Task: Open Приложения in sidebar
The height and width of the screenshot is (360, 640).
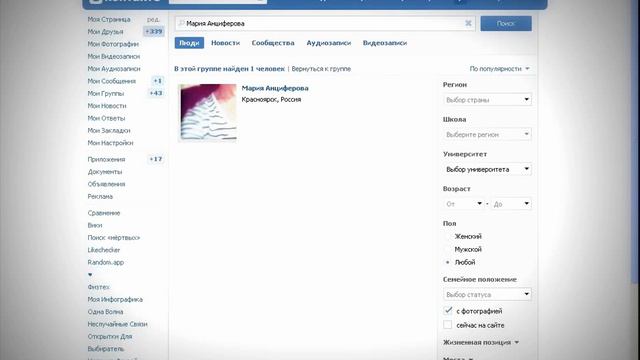Action: (106, 159)
